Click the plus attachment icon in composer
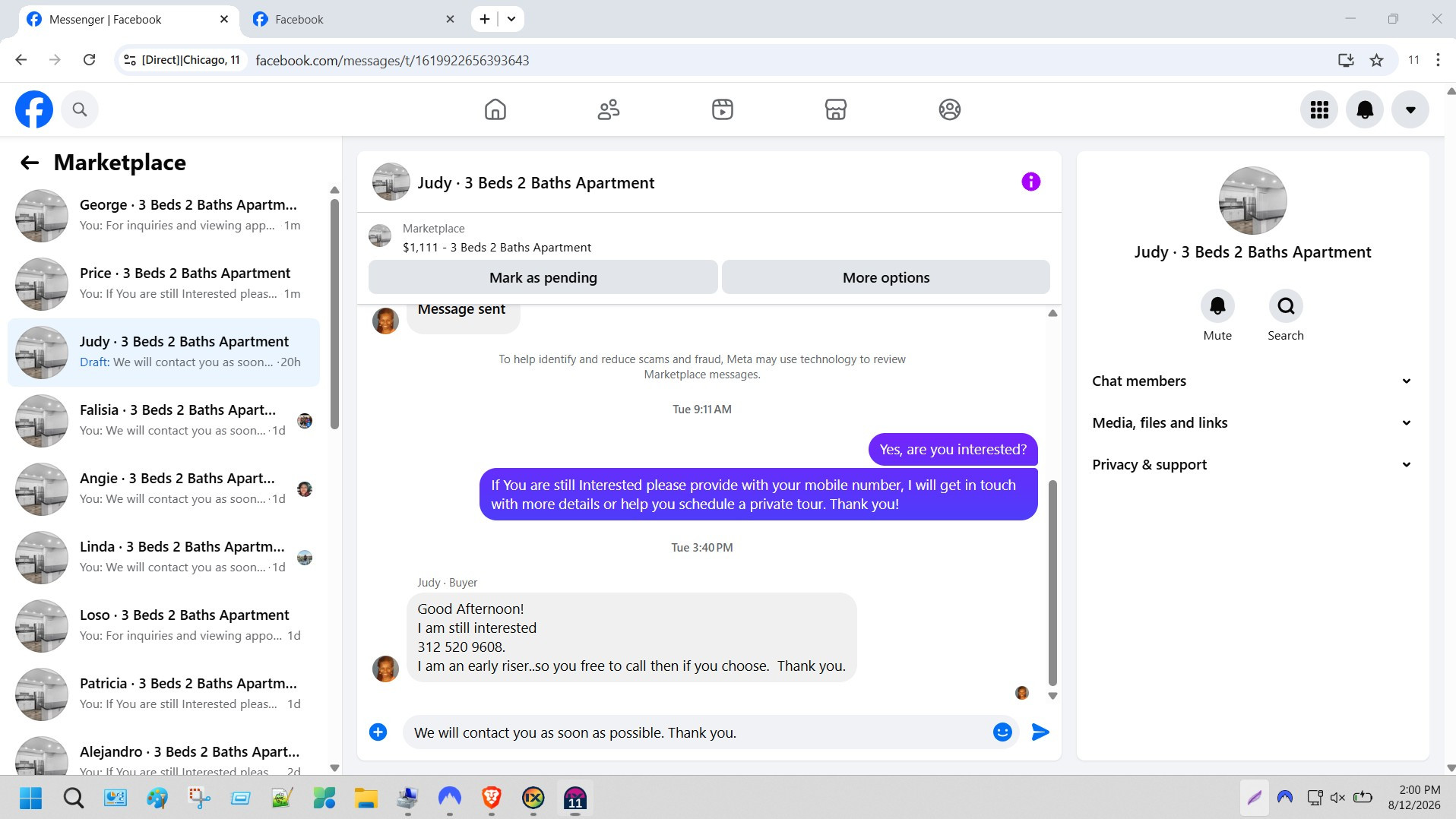Screen dimensions: 1456x819 pyautogui.click(x=378, y=732)
